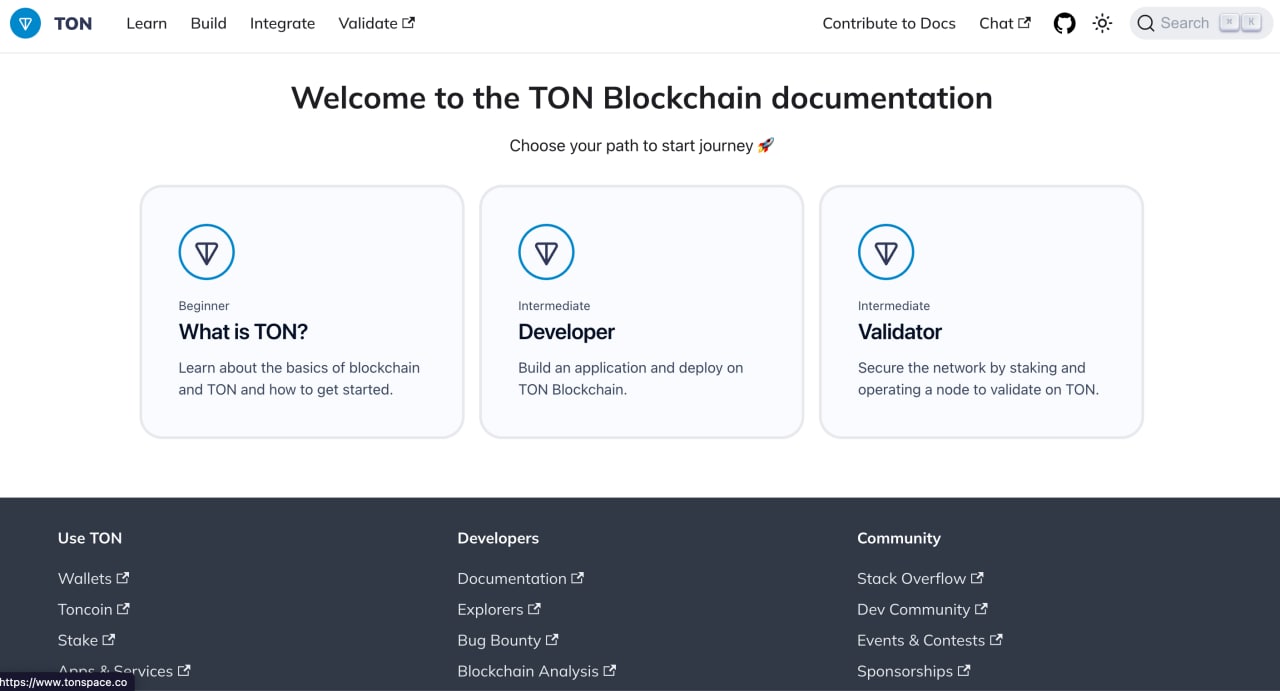Open the Build menu
Screen dimensions: 1280x691
[x=208, y=23]
